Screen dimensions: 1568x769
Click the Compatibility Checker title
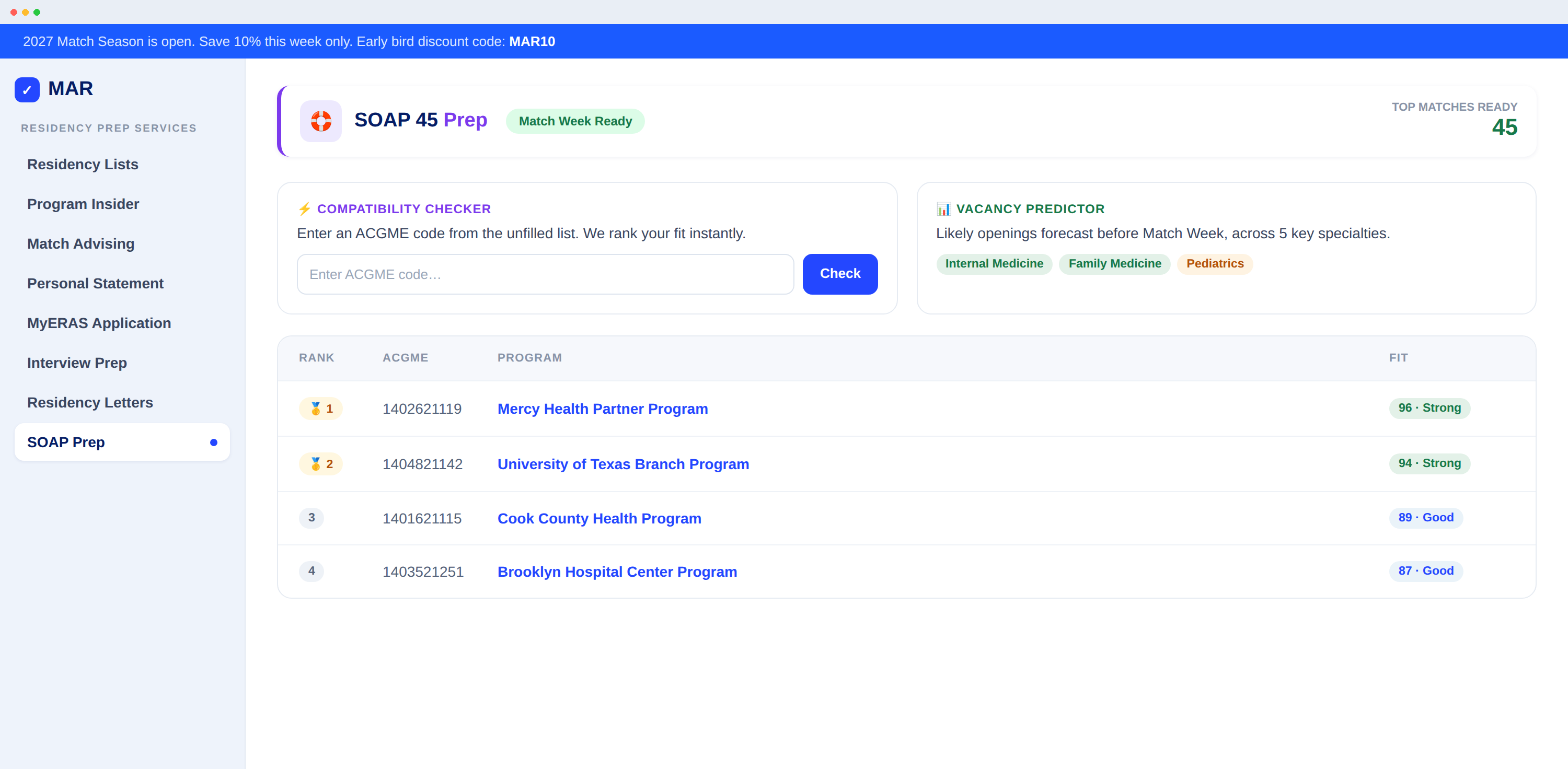pyautogui.click(x=403, y=208)
